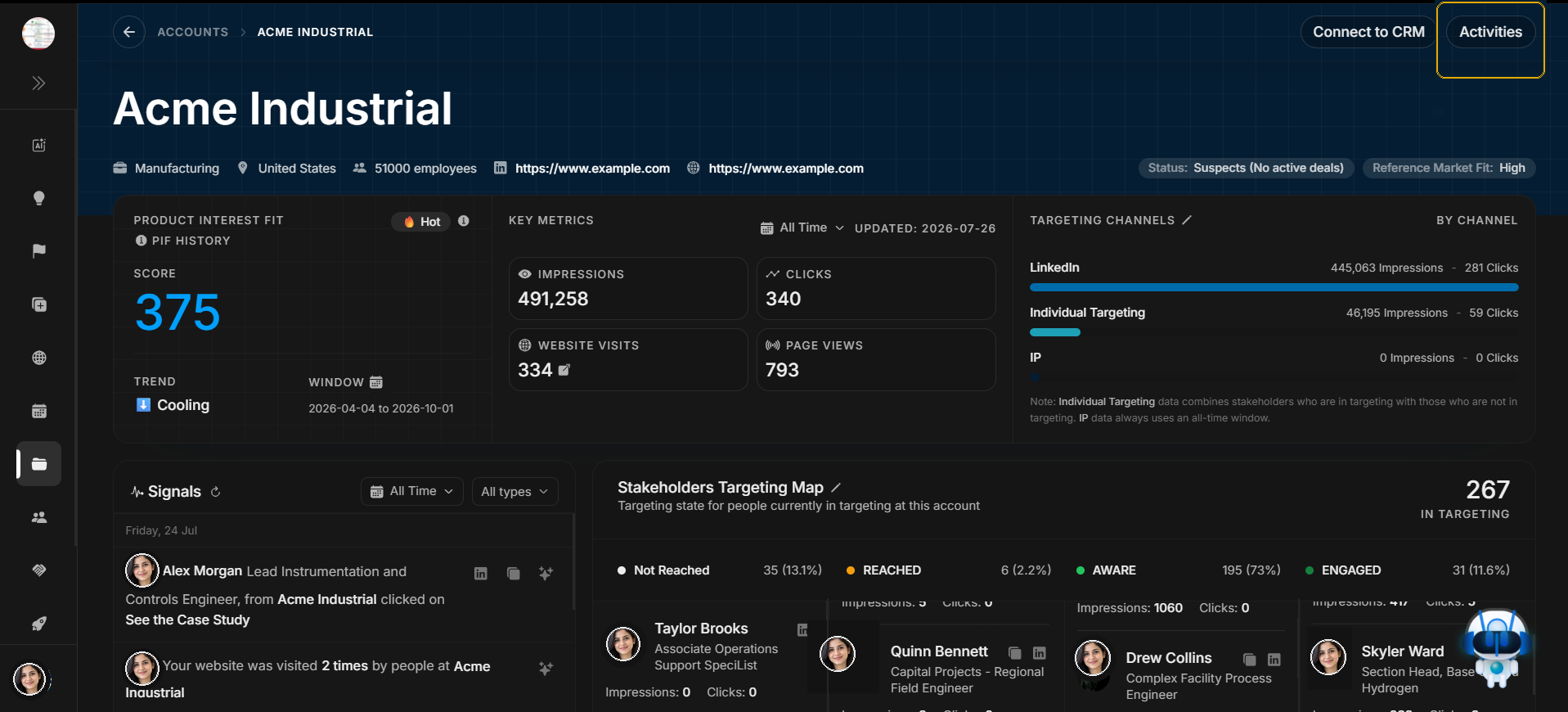The width and height of the screenshot is (1568, 712).
Task: Open the flag icon in sidebar
Action: point(38,251)
